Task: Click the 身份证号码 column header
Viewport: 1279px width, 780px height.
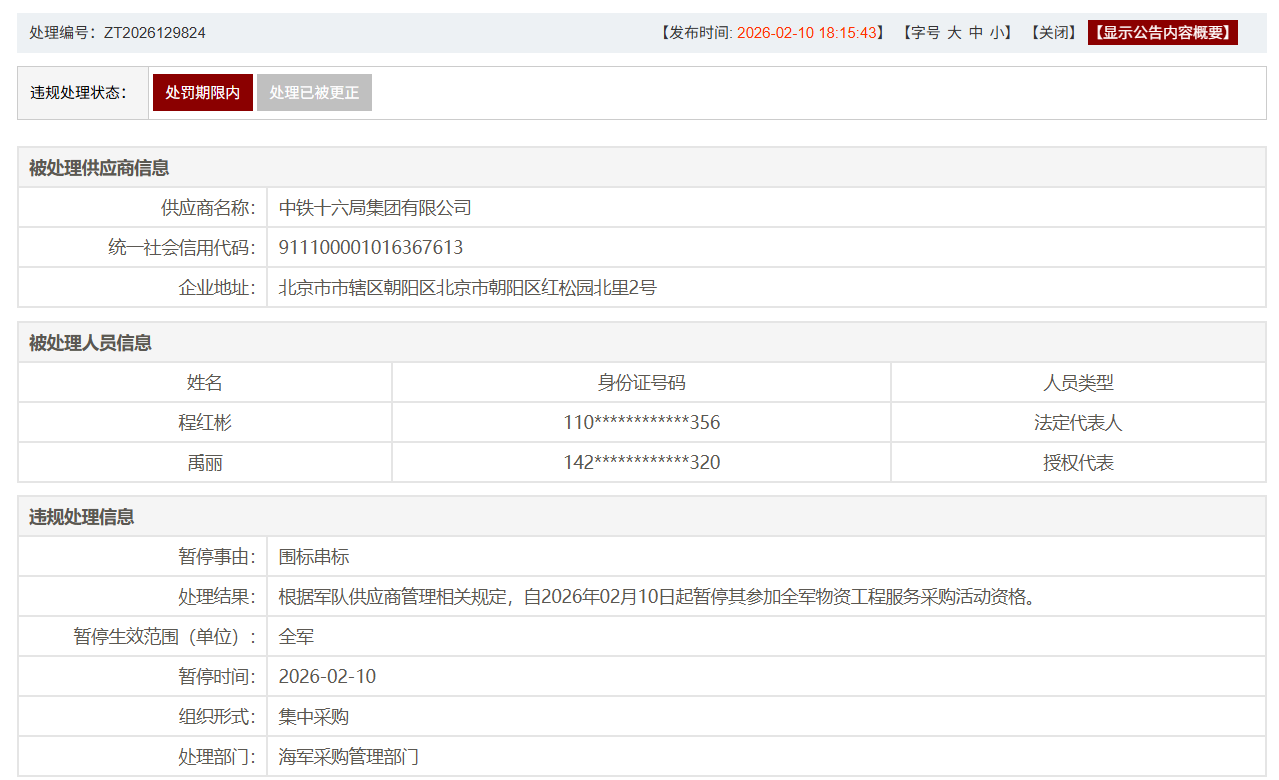Action: tap(641, 383)
